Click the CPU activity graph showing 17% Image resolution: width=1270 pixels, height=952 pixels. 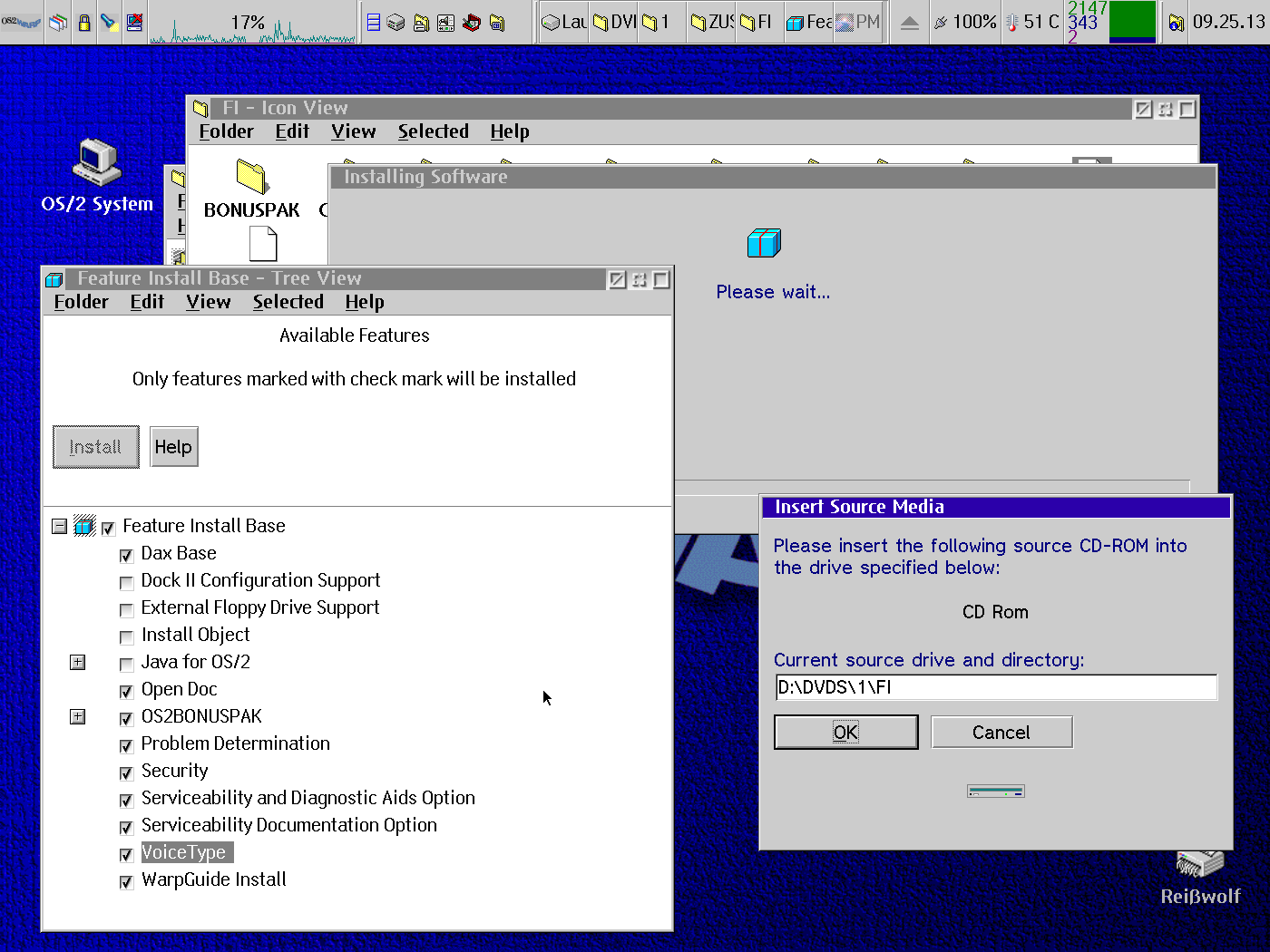coord(253,22)
